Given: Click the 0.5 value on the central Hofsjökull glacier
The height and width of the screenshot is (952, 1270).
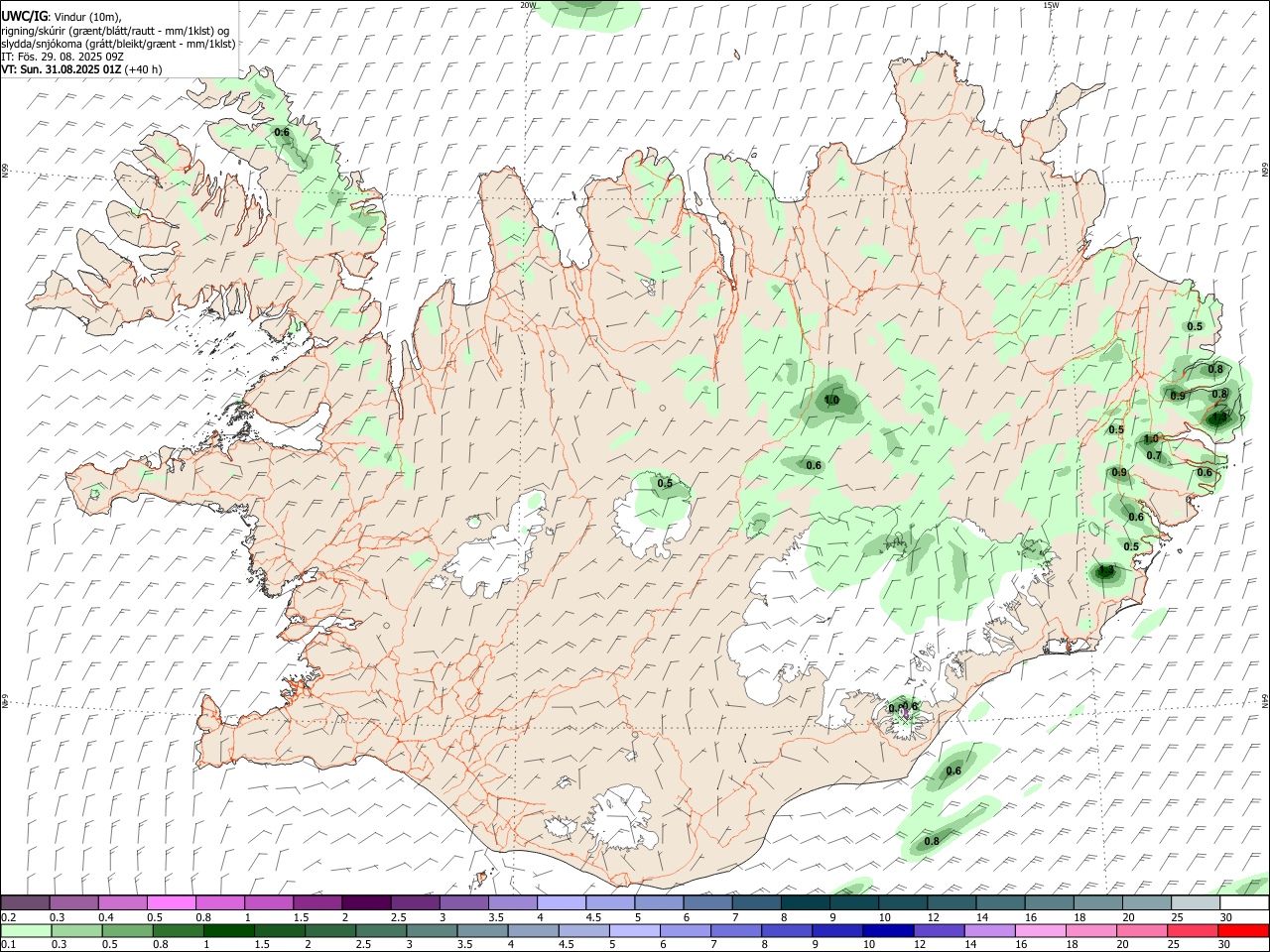Looking at the screenshot, I should [665, 484].
